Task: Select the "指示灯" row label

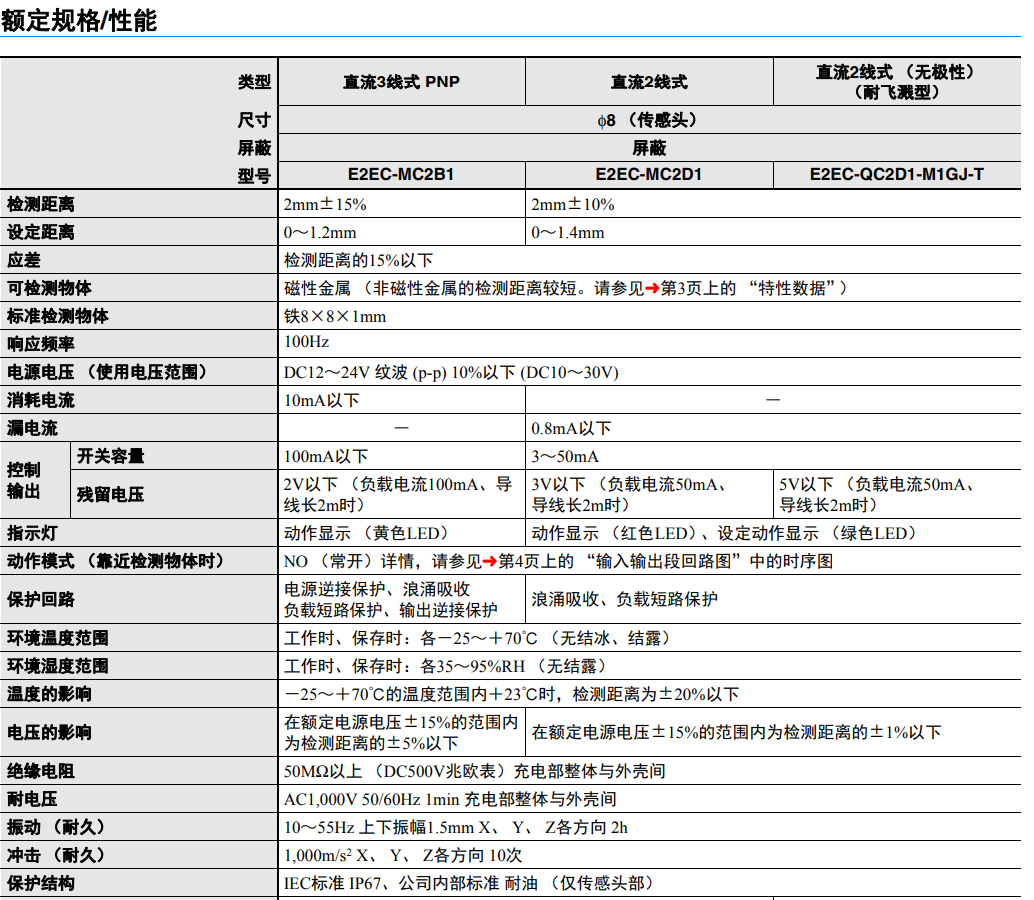Action: point(32,533)
